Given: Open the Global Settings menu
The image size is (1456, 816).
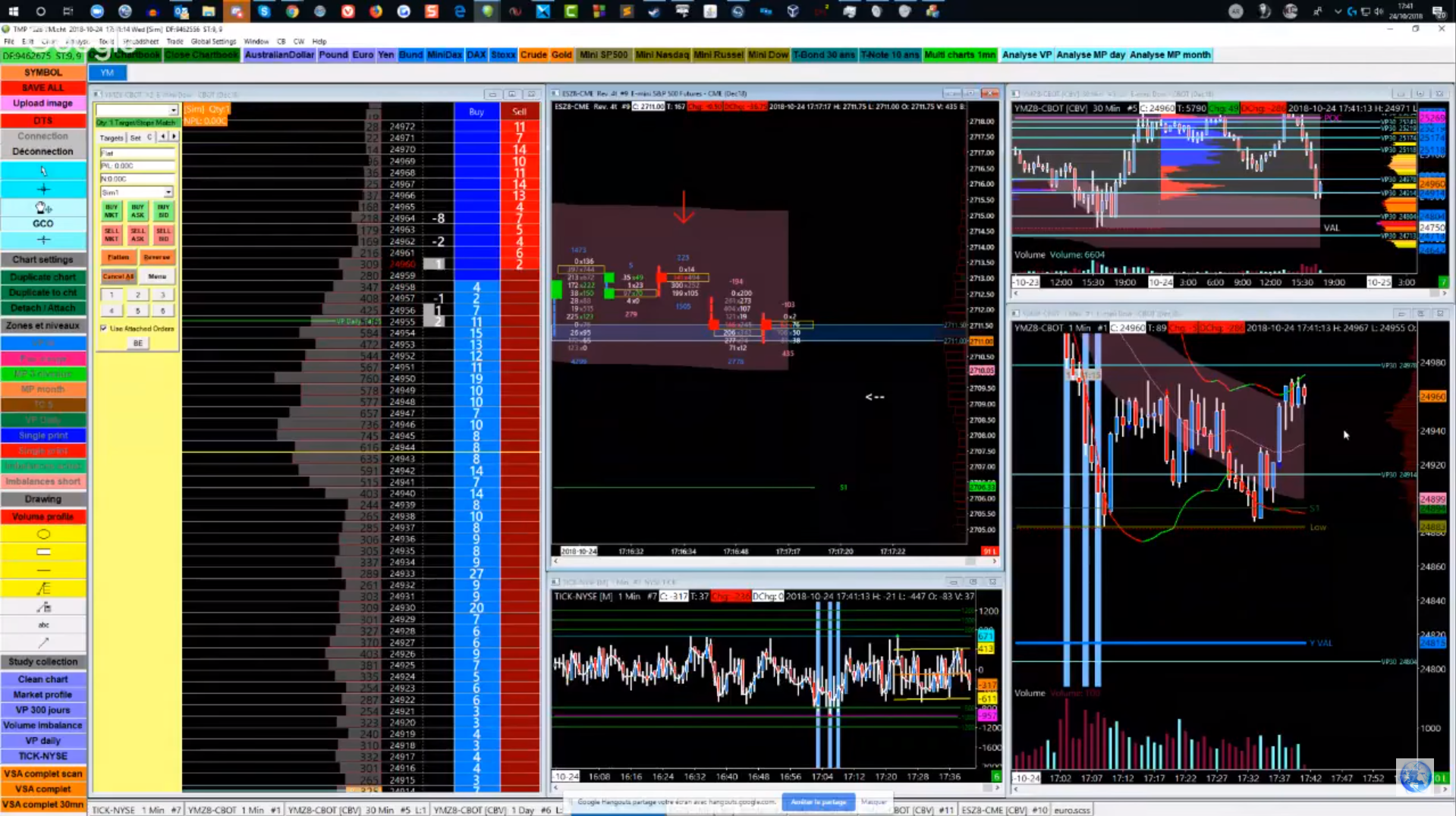Looking at the screenshot, I should [x=213, y=42].
